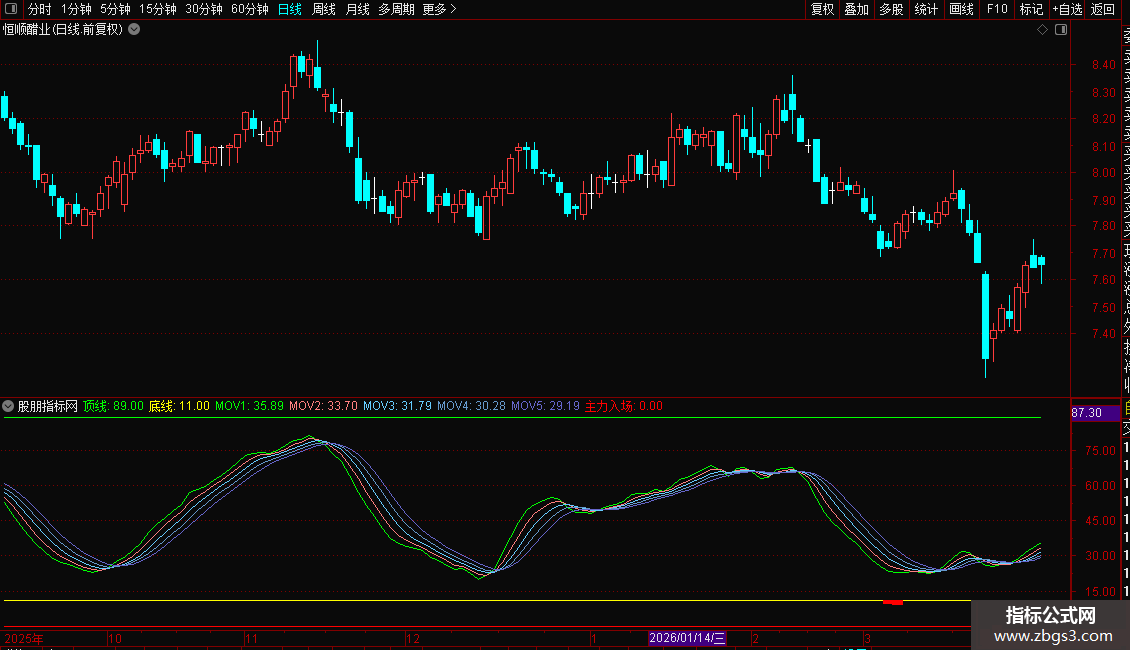This screenshot has height=650, width=1130.
Task: Select the 60分钟 period
Action: tap(250, 9)
